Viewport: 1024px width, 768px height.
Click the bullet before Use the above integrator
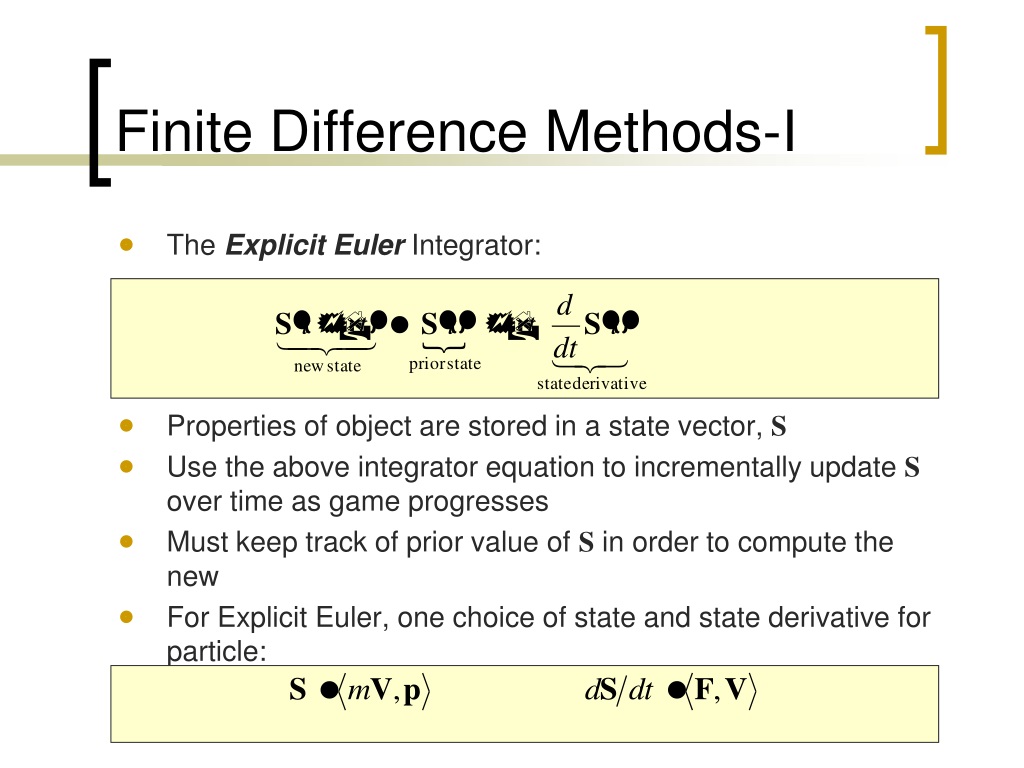tap(127, 467)
